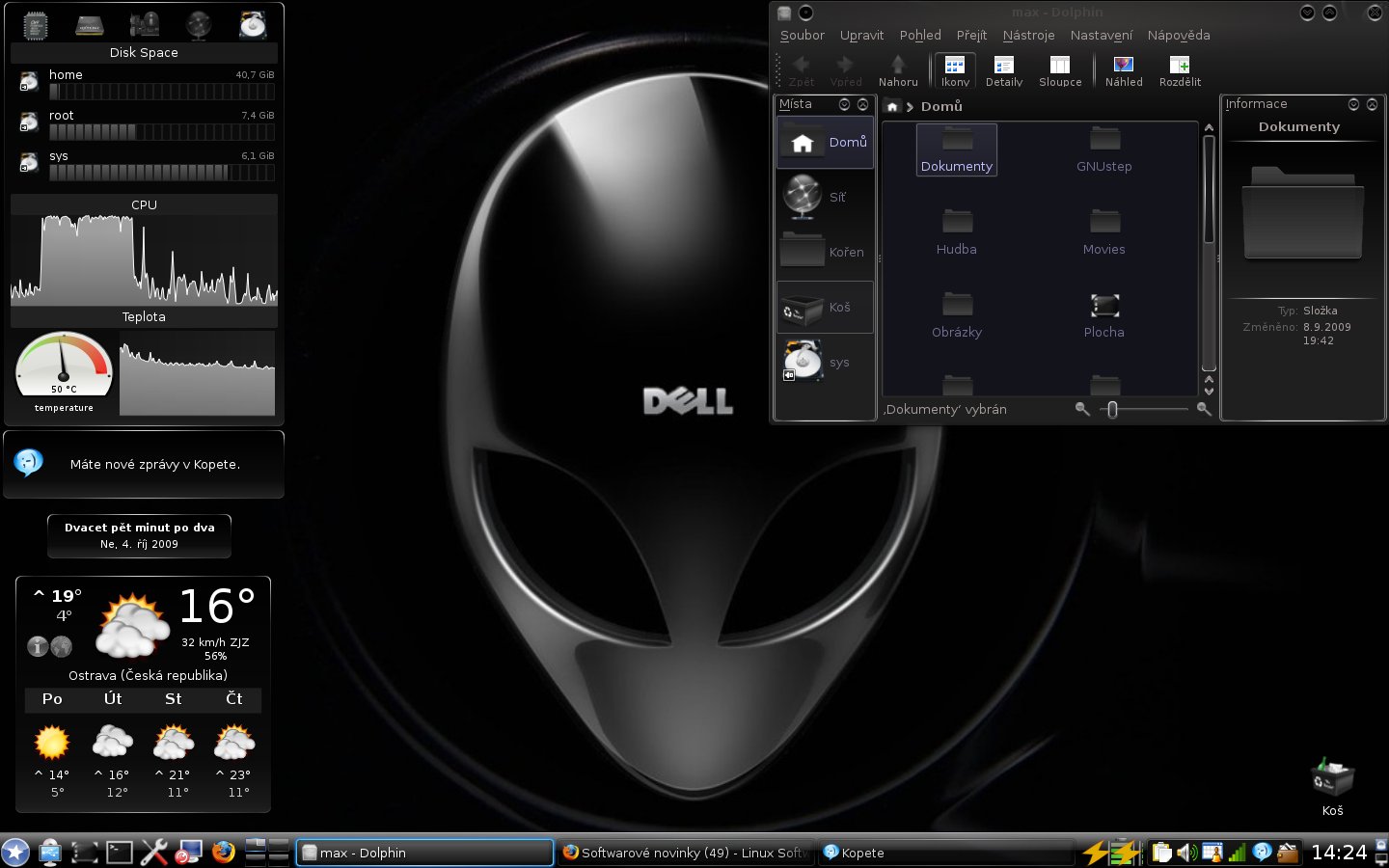Open the KWallet tray icon
Screen dimensions: 1389x868
pyautogui.click(x=1287, y=853)
